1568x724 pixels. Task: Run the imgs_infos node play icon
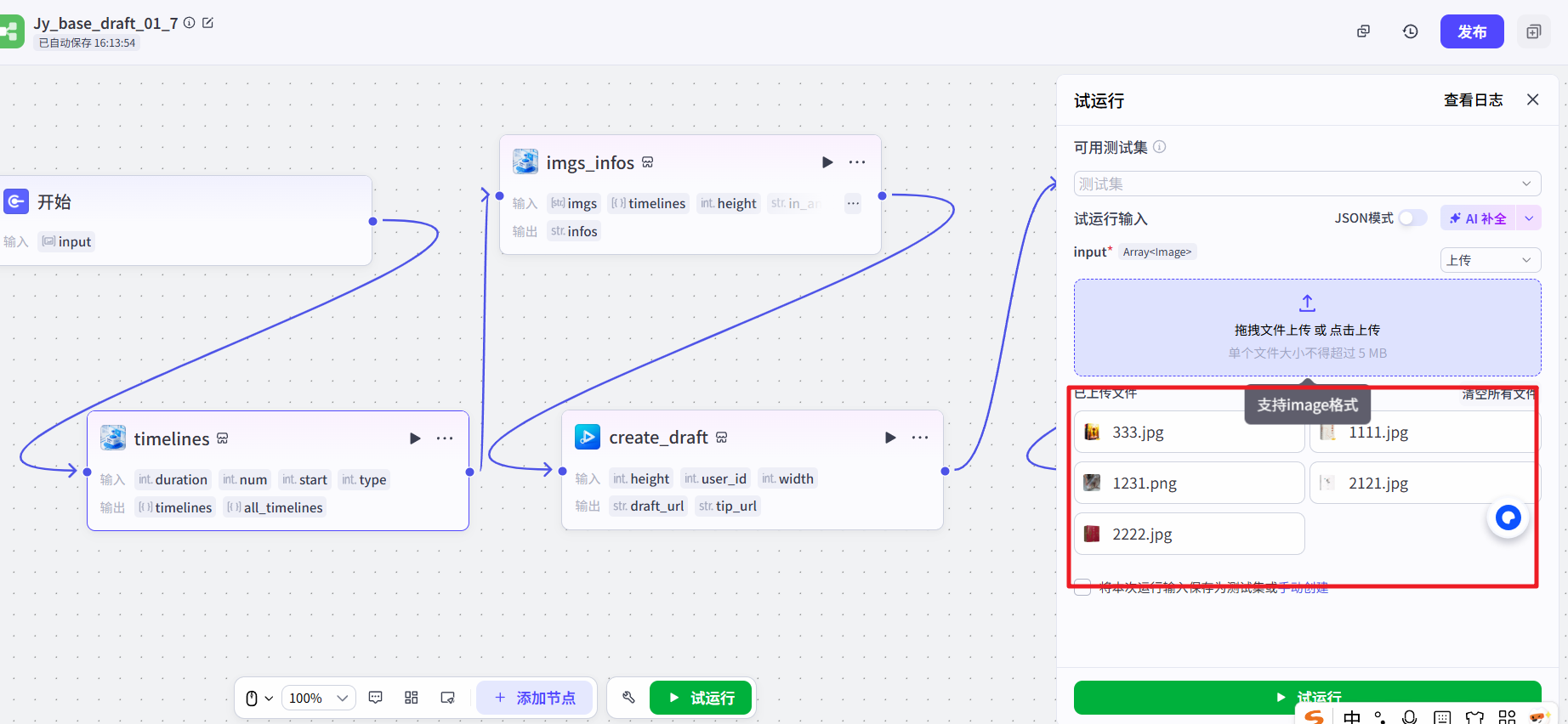pos(827,162)
